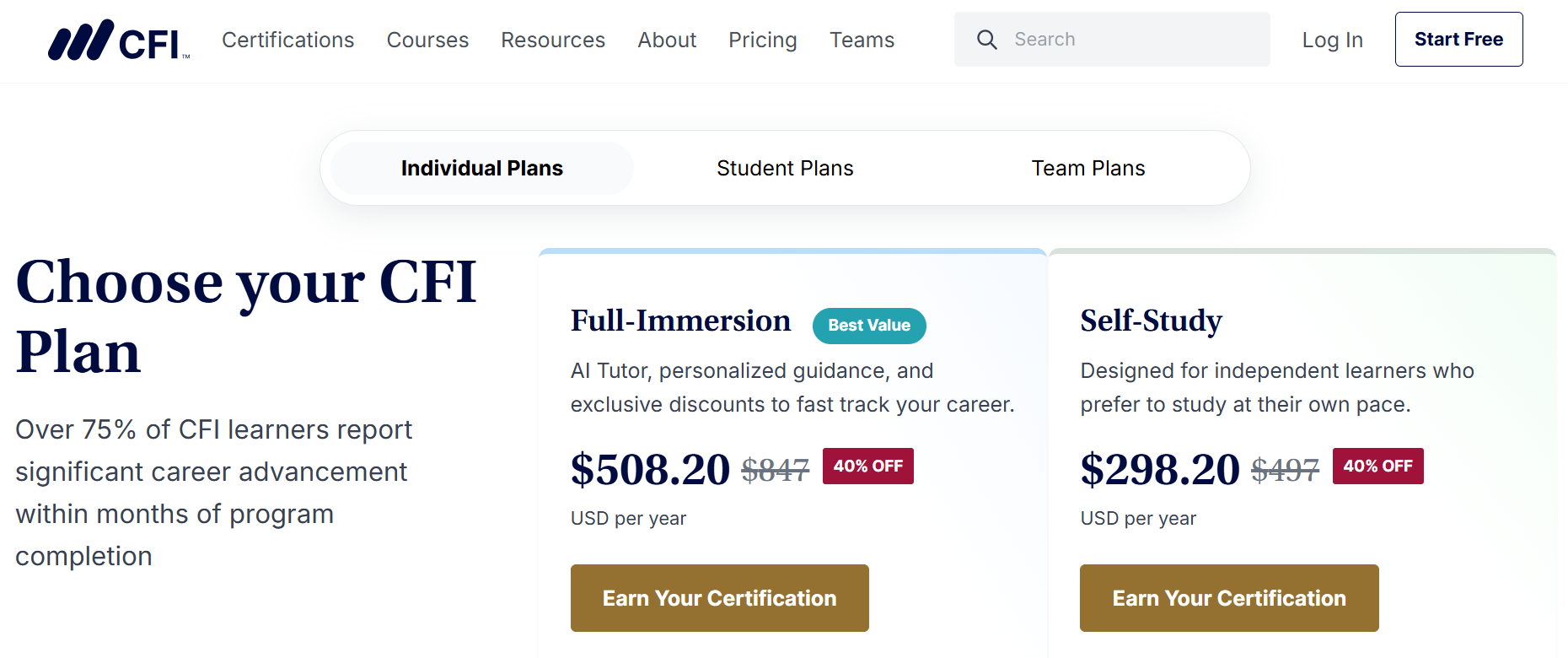This screenshot has height=658, width=1568.
Task: Open the Resources menu
Action: click(x=552, y=40)
